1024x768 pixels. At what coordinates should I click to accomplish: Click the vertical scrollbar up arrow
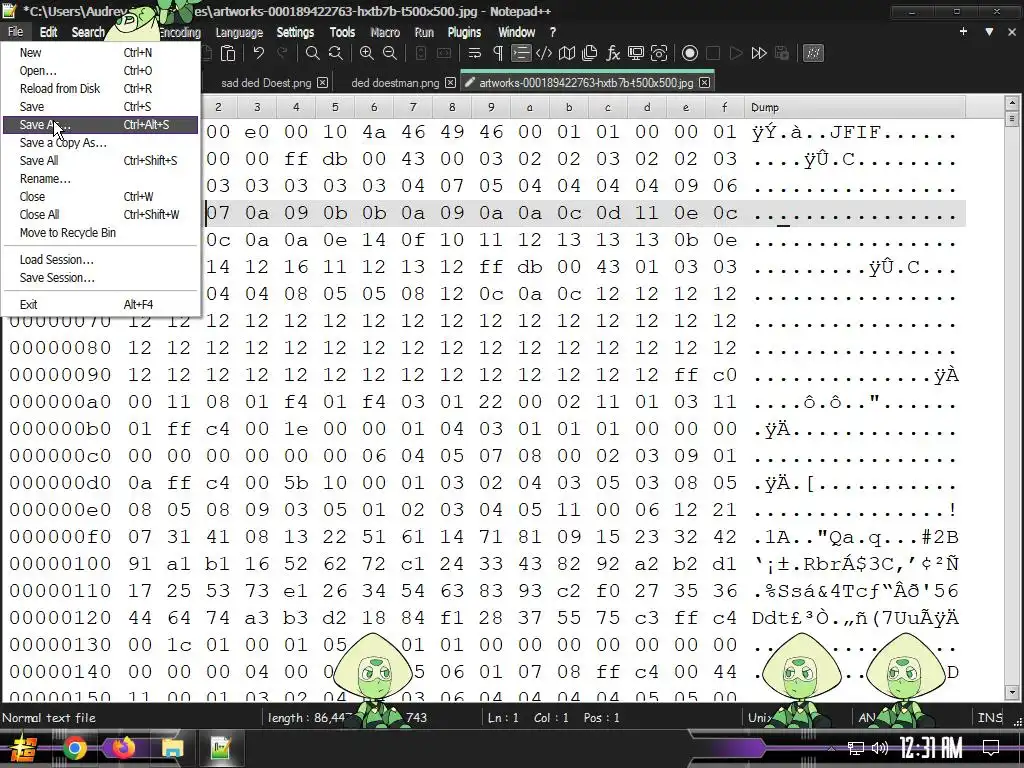point(1012,103)
